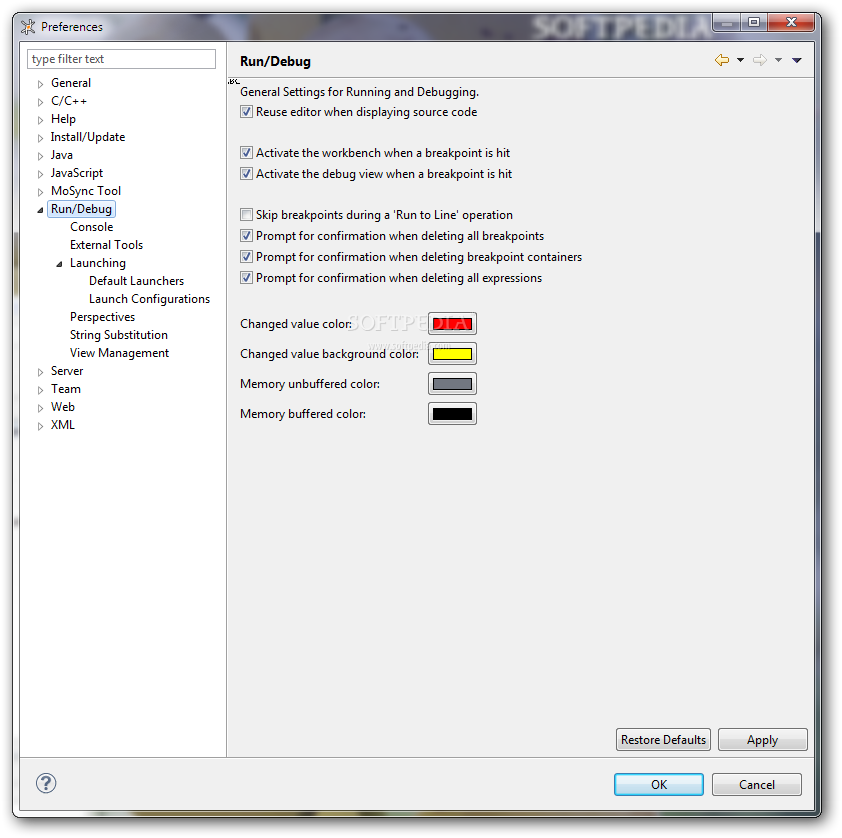
Task: Focus the type filter text field
Action: (121, 59)
